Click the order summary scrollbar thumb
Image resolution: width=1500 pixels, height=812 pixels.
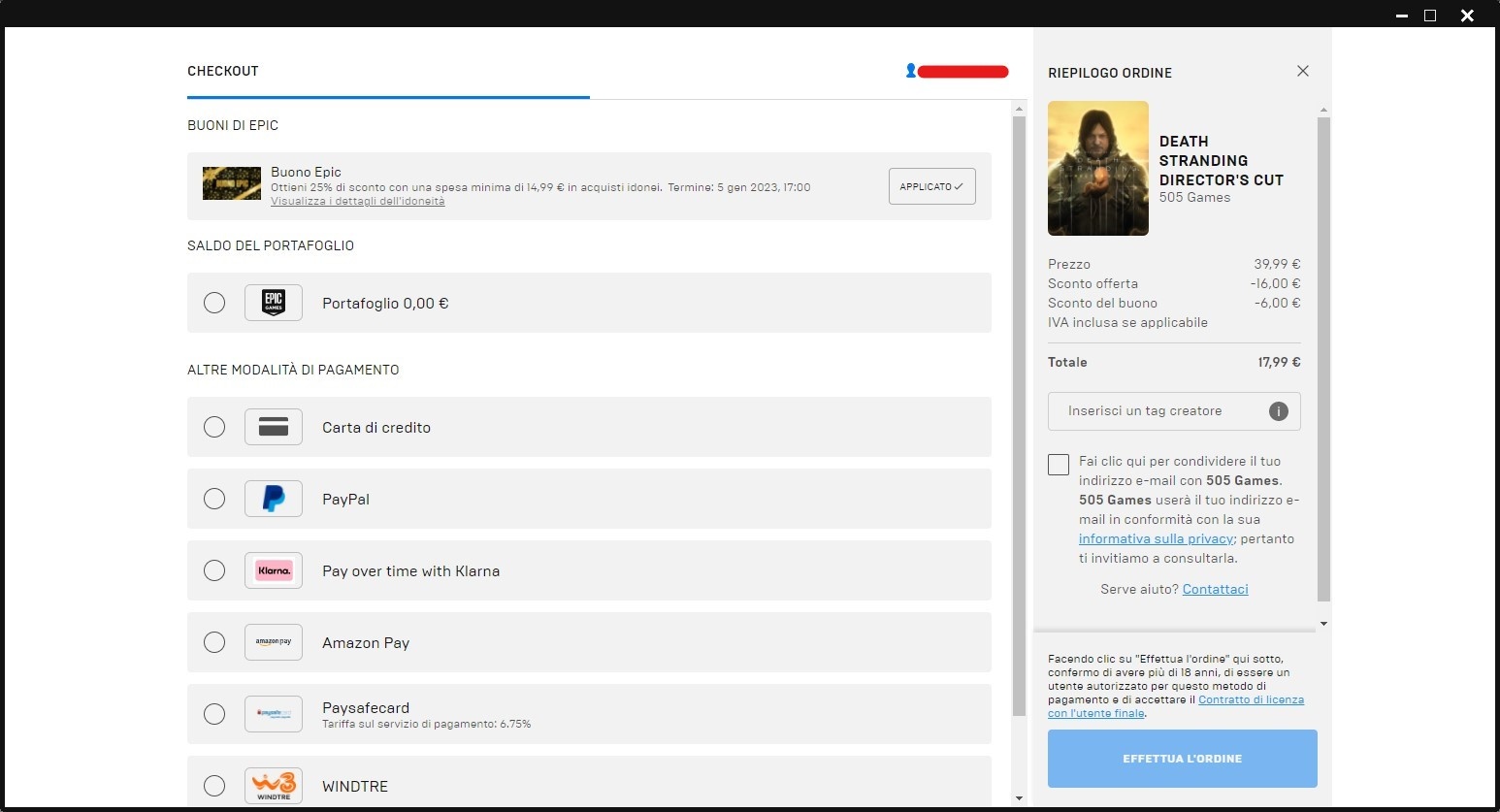[1324, 359]
